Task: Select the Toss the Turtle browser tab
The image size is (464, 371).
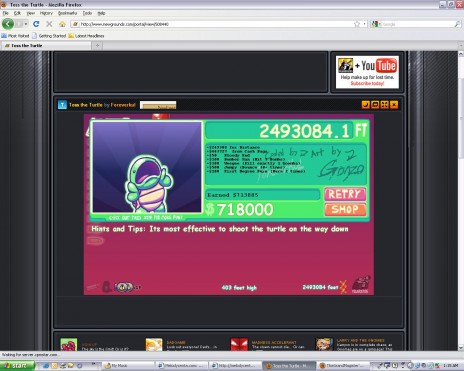Action: pyautogui.click(x=46, y=46)
